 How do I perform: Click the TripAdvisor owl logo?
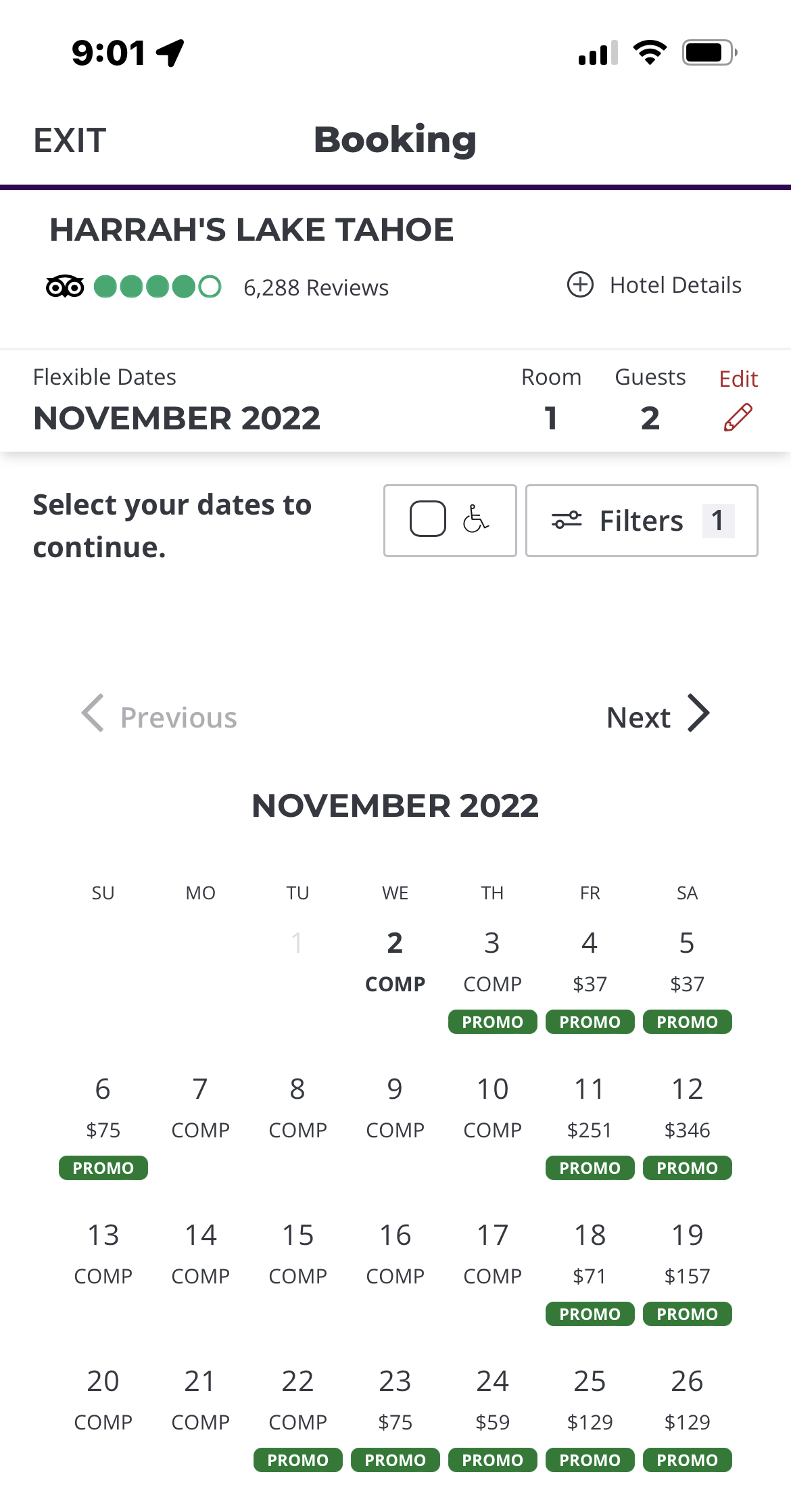tap(65, 287)
